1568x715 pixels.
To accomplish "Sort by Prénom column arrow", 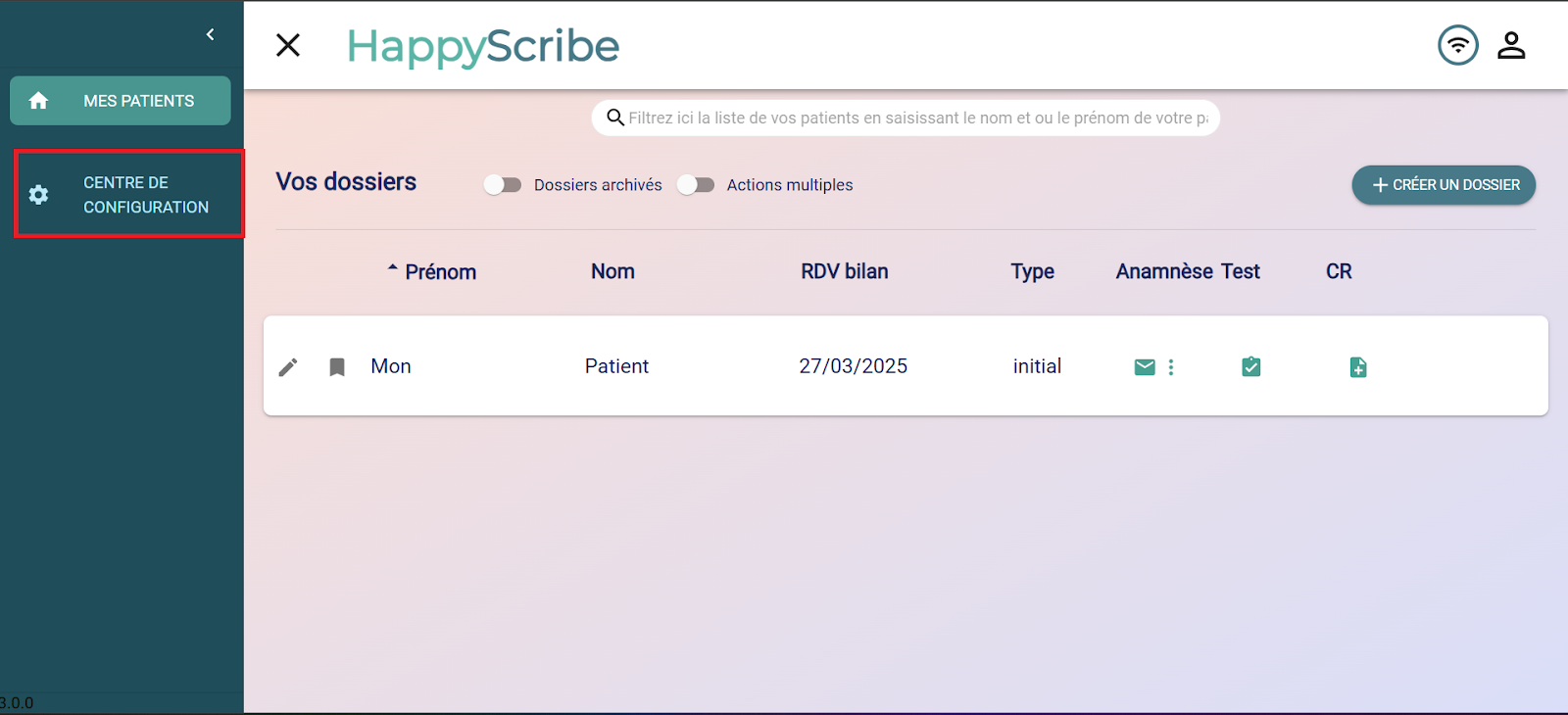I will point(393,267).
